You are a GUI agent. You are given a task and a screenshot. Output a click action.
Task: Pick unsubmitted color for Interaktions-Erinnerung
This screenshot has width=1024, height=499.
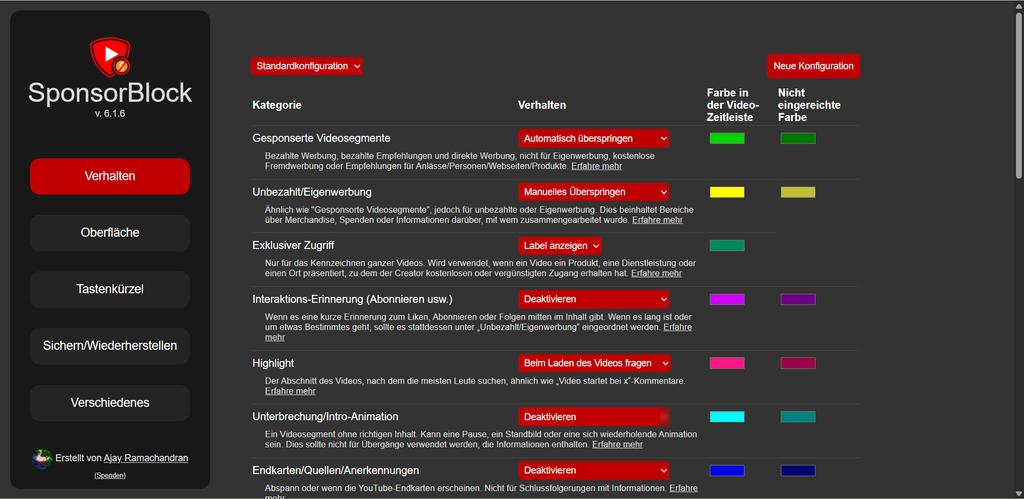(798, 299)
